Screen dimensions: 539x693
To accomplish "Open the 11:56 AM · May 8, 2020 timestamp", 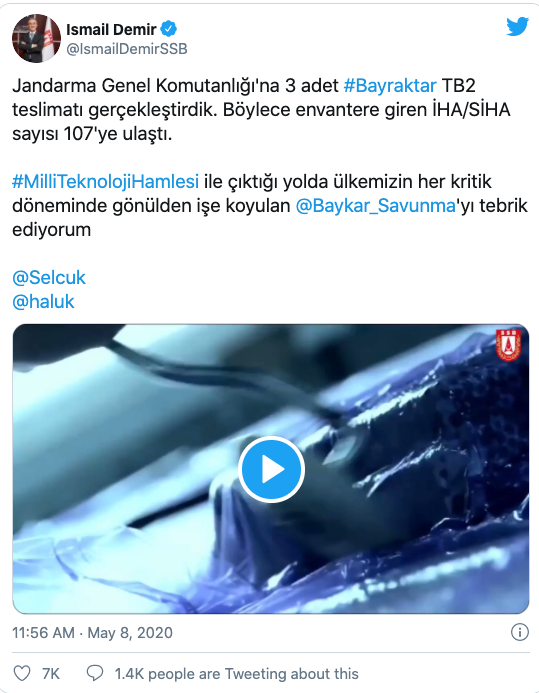I will click(x=92, y=632).
